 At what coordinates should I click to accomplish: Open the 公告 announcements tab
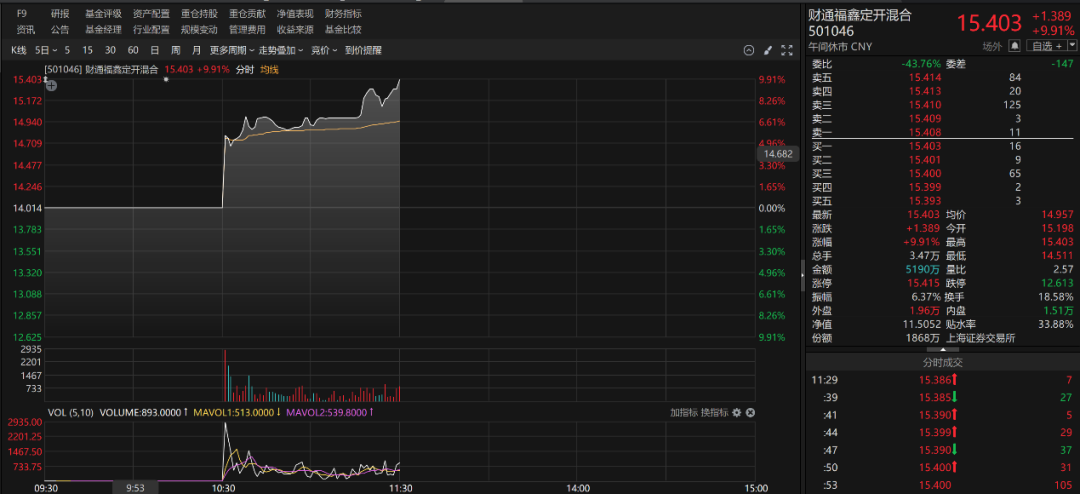coord(60,30)
